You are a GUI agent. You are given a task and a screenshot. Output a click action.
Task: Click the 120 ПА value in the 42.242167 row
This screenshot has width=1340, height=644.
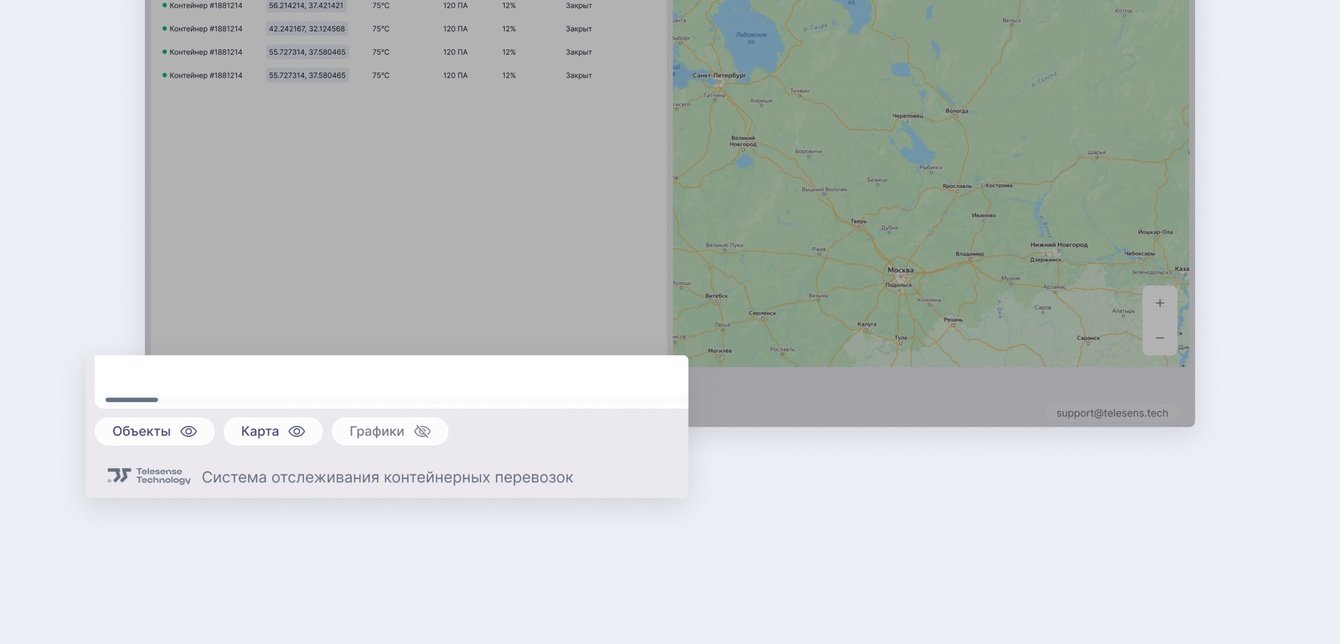(455, 29)
